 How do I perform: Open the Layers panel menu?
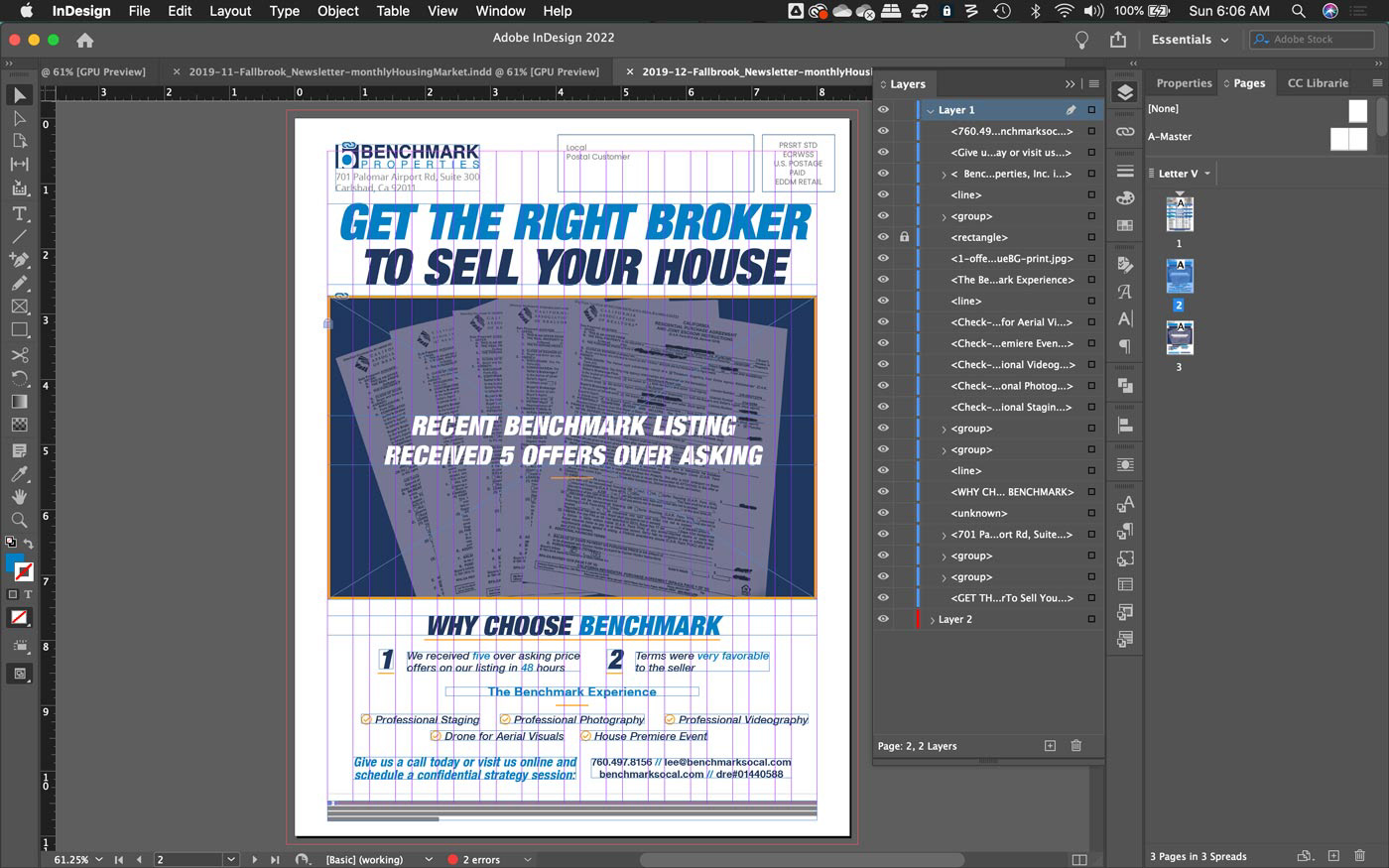pyautogui.click(x=1093, y=84)
